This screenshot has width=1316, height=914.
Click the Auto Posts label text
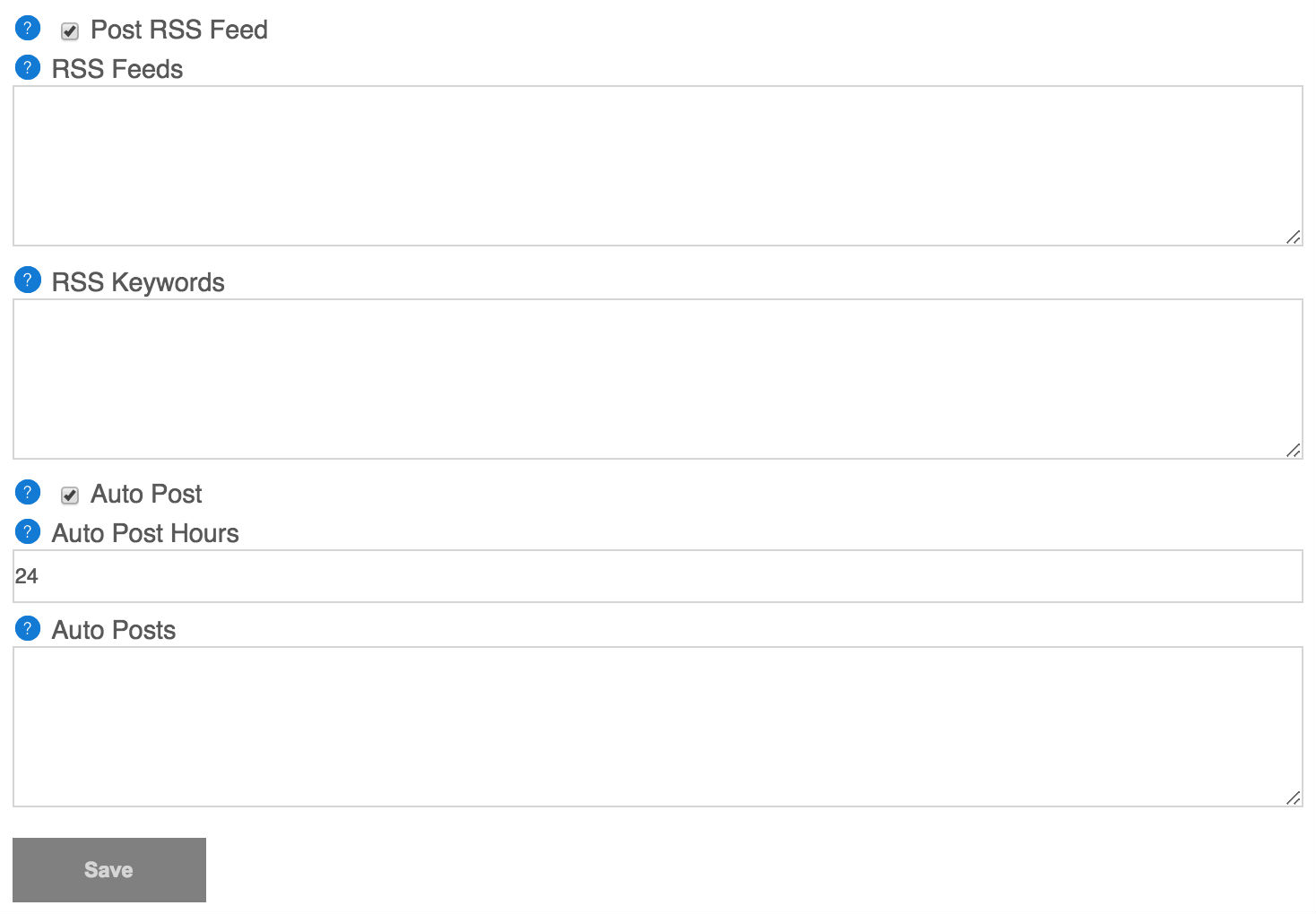click(x=114, y=630)
